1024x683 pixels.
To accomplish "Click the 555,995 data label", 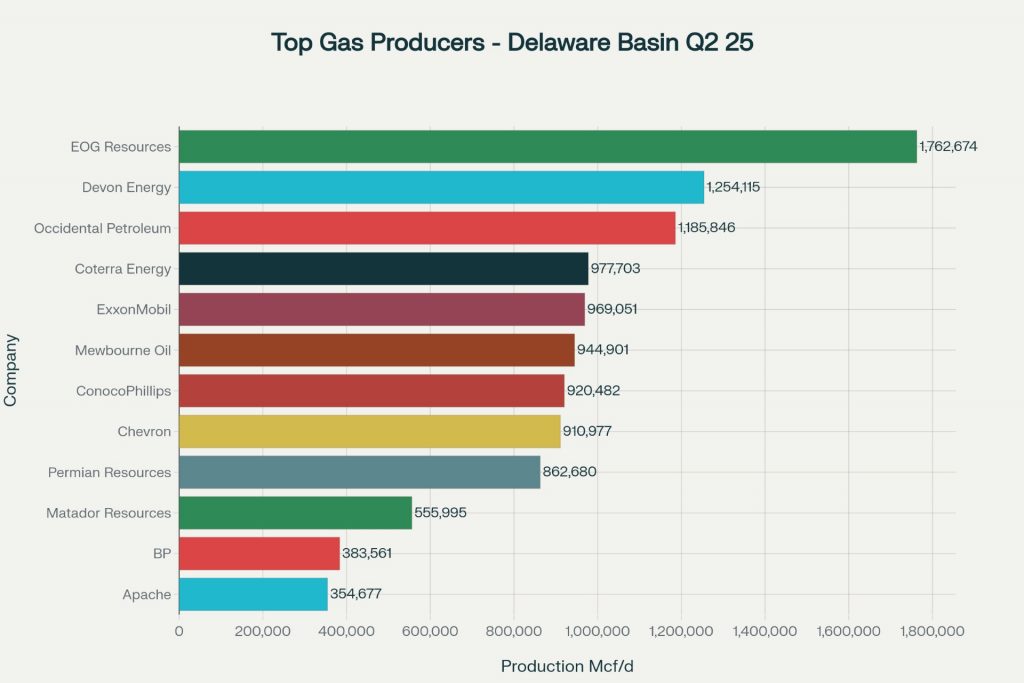I will click(440, 513).
